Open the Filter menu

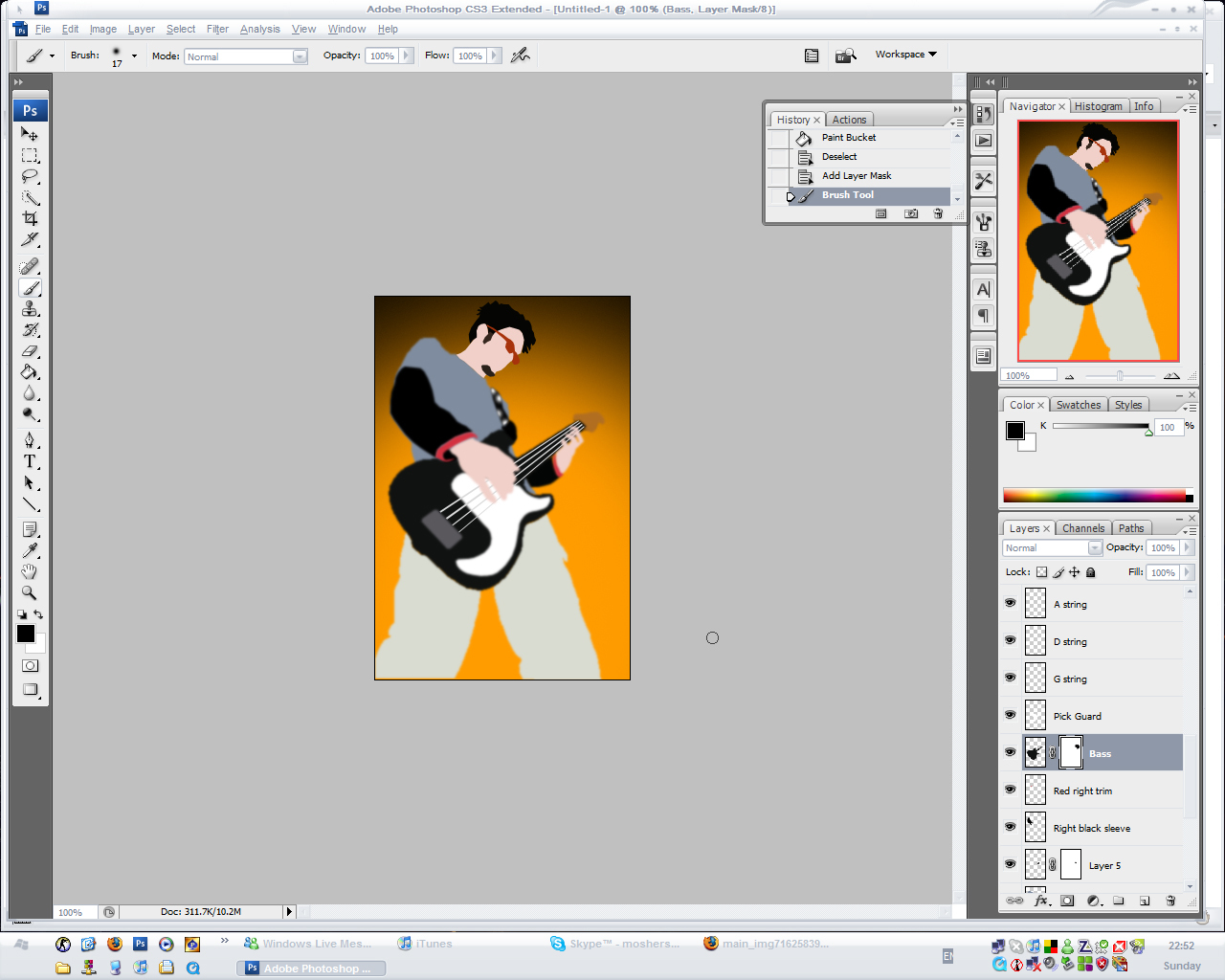coord(217,29)
